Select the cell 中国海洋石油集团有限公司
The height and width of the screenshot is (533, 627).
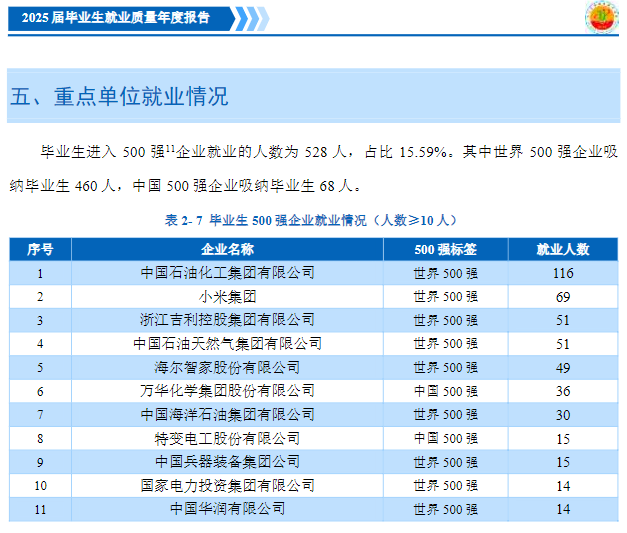click(x=227, y=414)
